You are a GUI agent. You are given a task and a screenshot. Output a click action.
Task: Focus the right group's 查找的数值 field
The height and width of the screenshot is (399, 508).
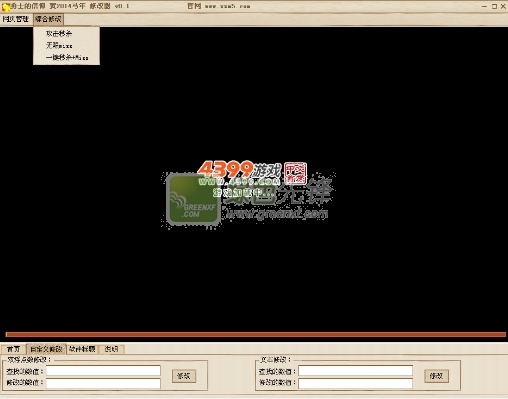[355, 371]
